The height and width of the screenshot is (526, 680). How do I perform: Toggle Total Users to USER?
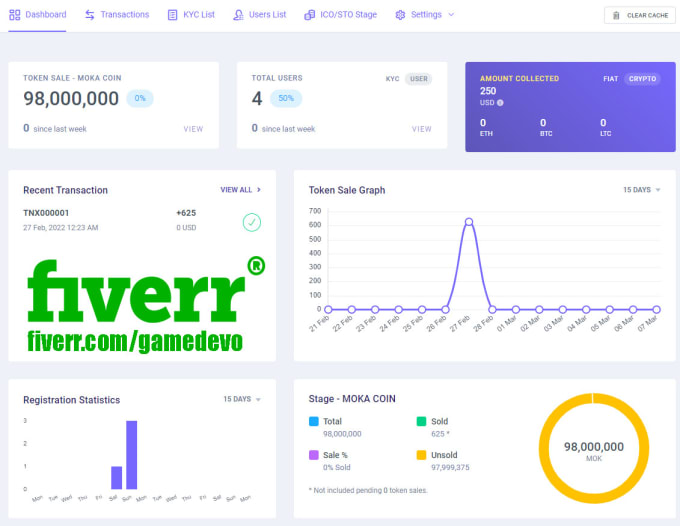418,79
